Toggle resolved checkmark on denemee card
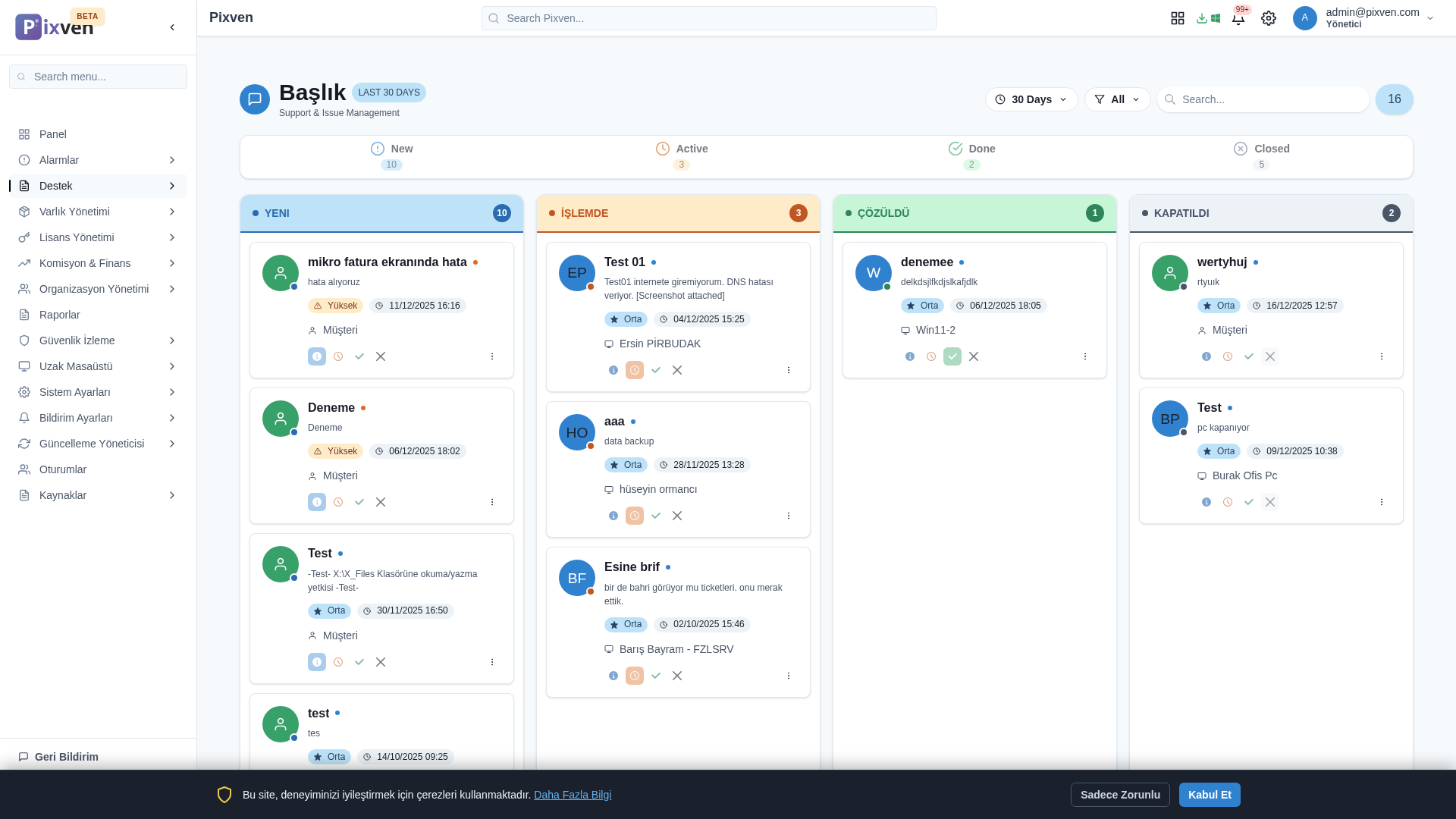This screenshot has height=819, width=1456. coord(952,356)
